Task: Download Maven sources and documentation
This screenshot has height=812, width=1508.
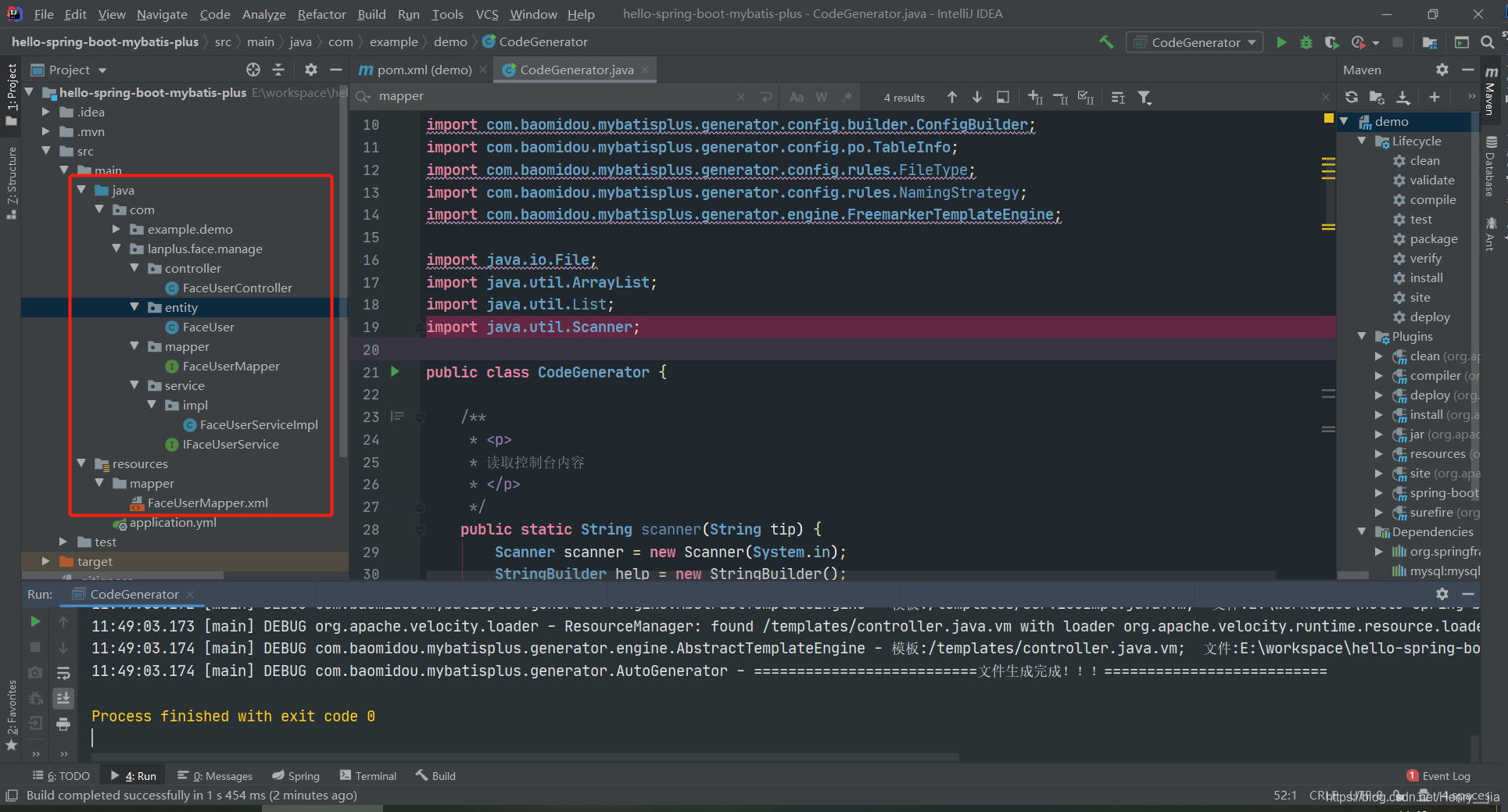Action: pos(1403,97)
